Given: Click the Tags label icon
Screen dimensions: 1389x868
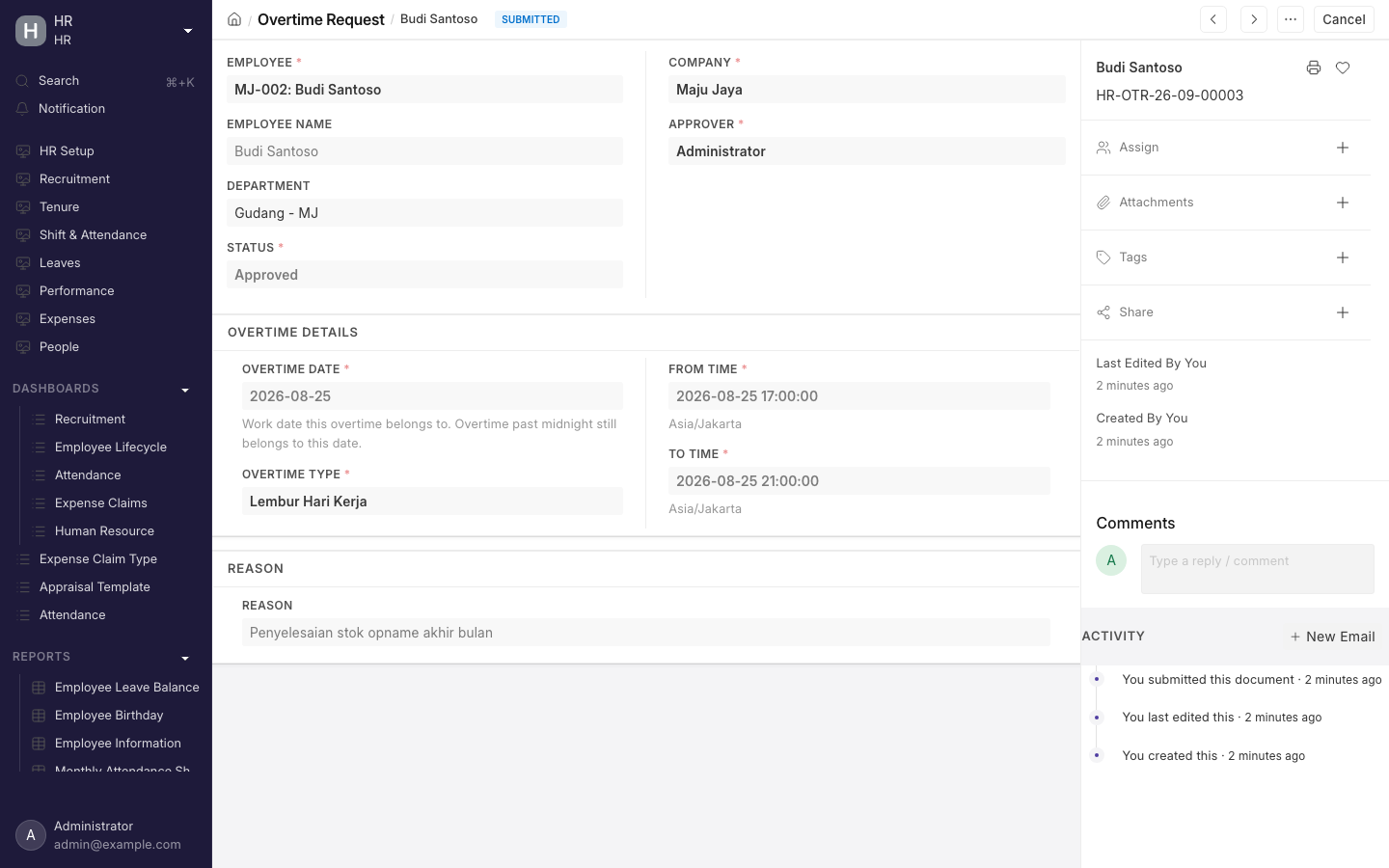Looking at the screenshot, I should 1103,258.
